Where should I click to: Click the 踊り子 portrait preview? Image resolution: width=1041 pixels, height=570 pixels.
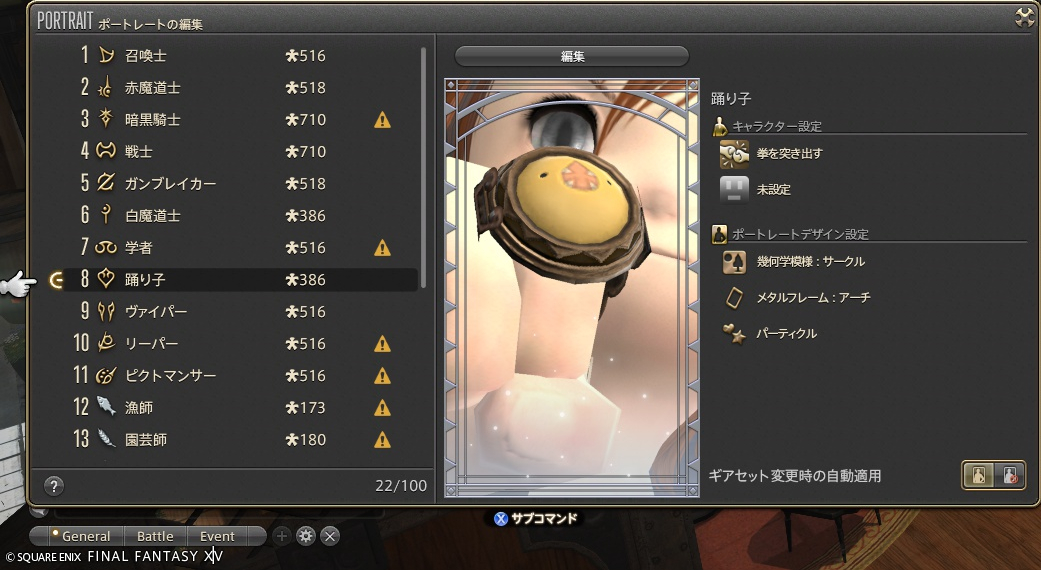pos(572,287)
